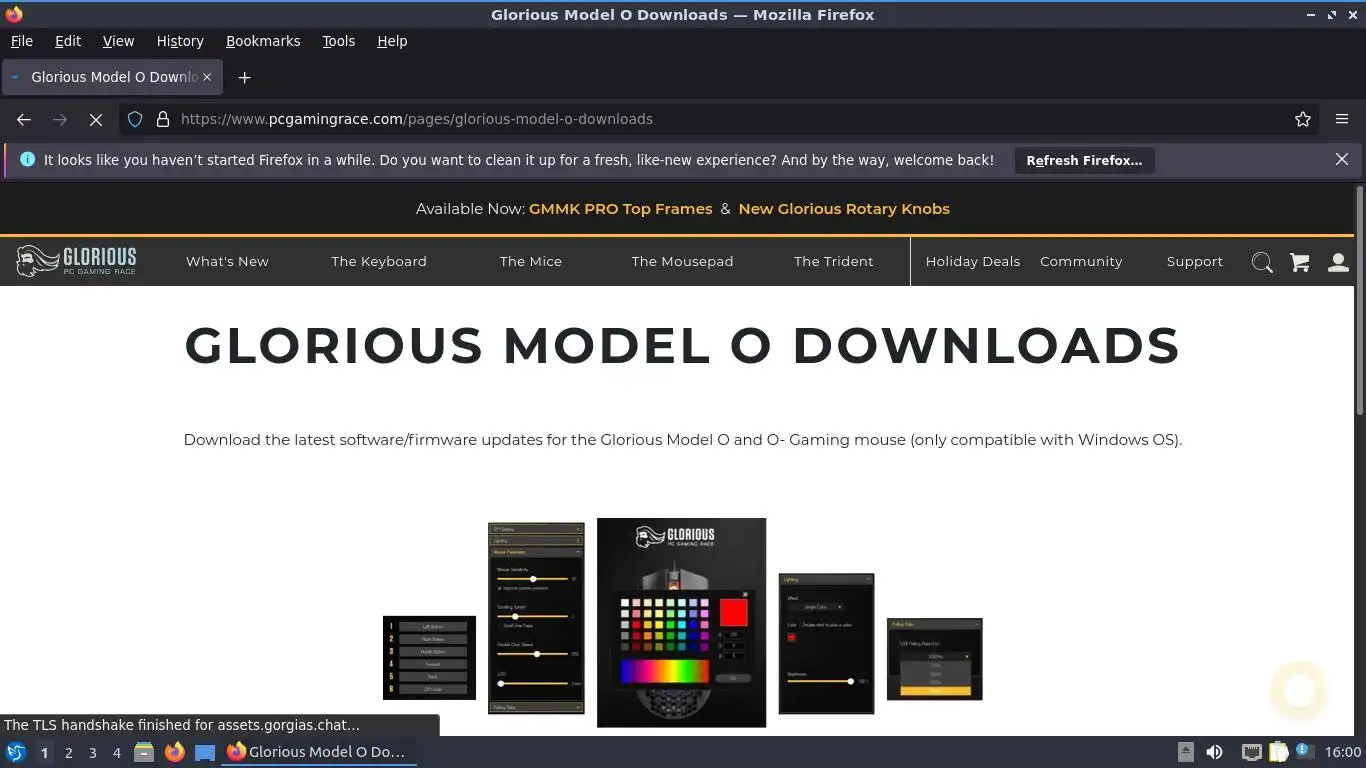Screen dimensions: 1366x768
Task: Open the tracking protection shield icon
Action: click(x=135, y=119)
